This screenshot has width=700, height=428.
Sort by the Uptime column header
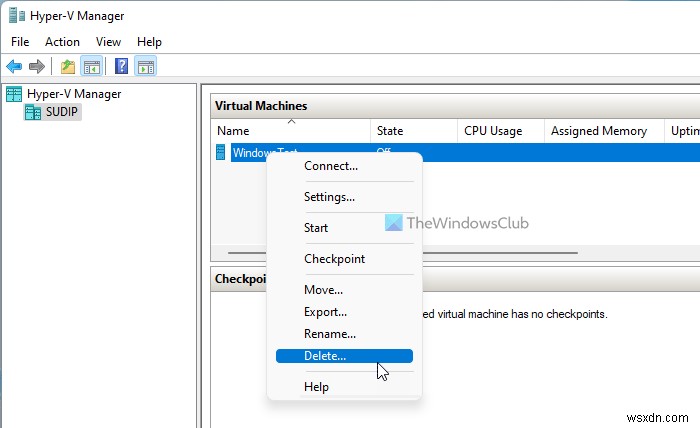(x=683, y=131)
